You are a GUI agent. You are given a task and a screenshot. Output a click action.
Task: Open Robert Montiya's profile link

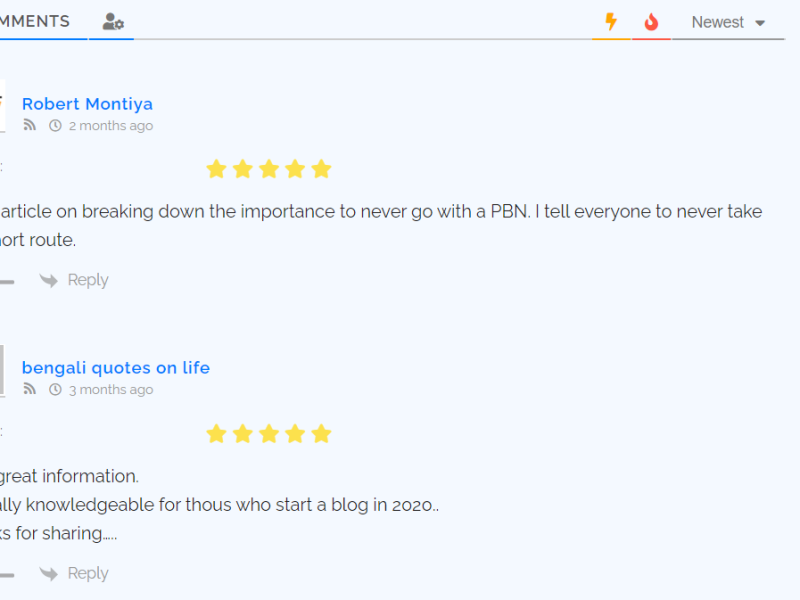point(87,104)
